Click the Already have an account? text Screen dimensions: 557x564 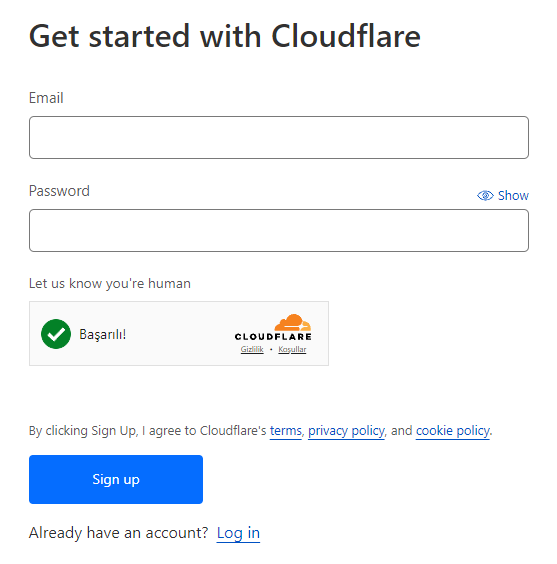119,533
